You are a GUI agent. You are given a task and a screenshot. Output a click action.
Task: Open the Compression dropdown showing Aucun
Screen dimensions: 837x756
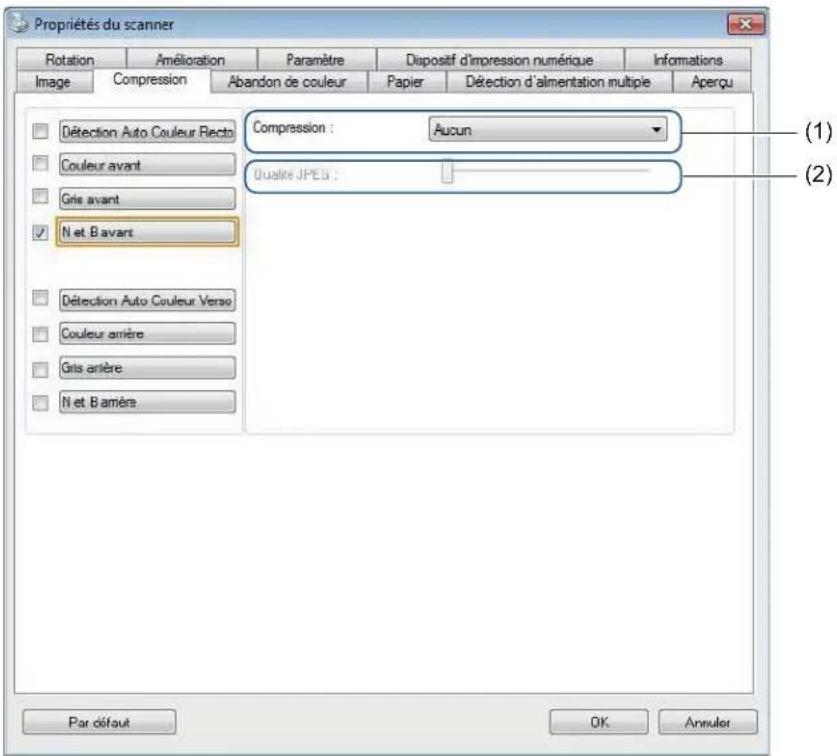[x=548, y=129]
